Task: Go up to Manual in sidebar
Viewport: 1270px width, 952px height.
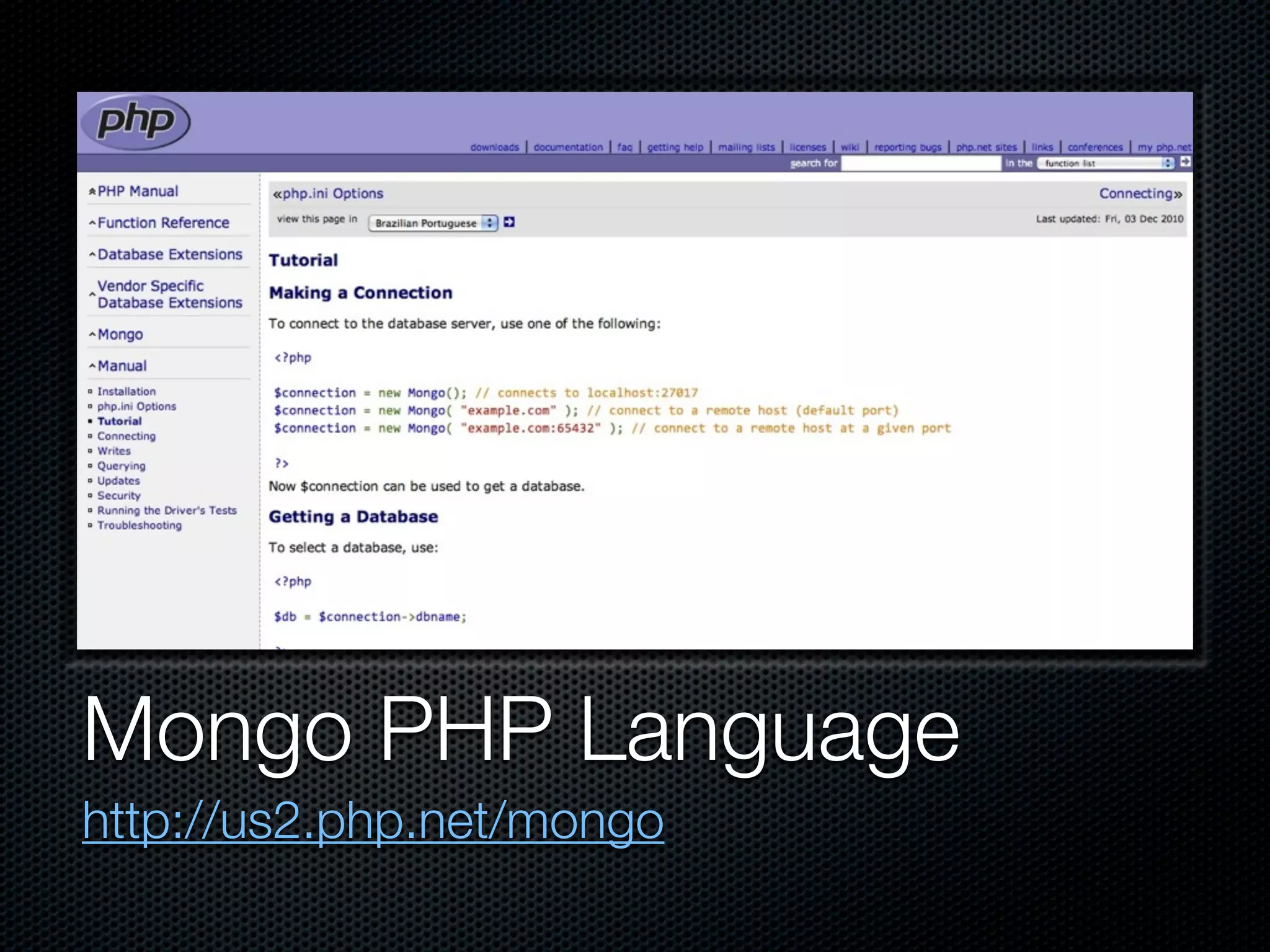Action: pos(122,366)
